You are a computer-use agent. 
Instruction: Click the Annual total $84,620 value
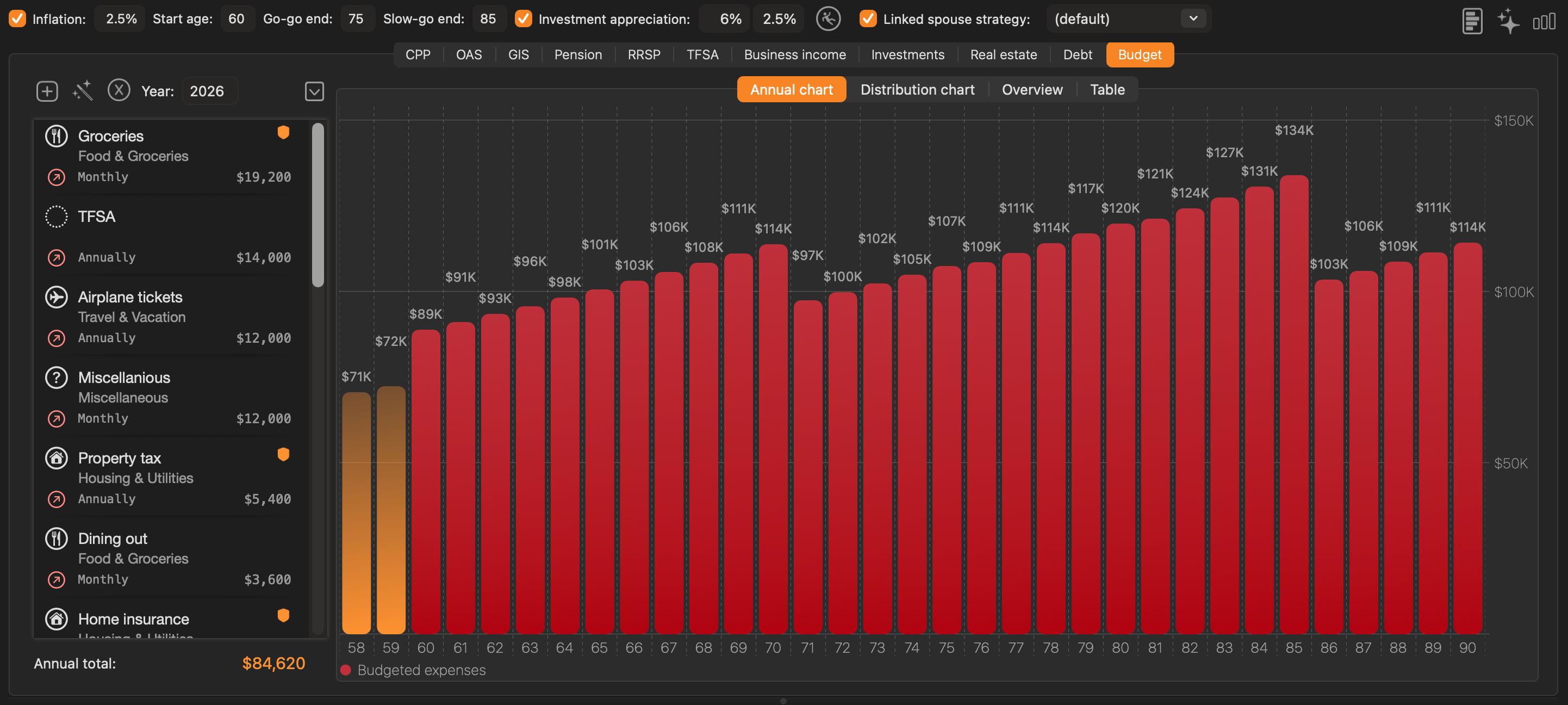pos(273,664)
